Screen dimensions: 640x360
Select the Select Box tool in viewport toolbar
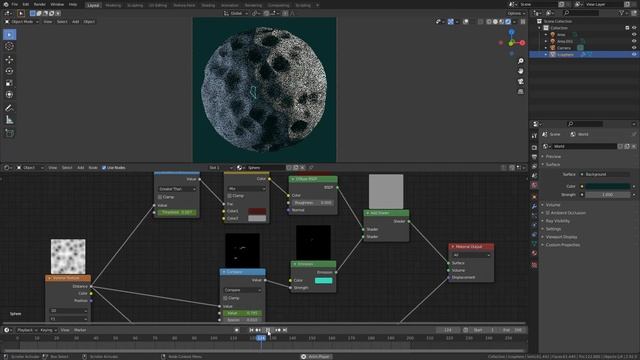tap(9, 35)
